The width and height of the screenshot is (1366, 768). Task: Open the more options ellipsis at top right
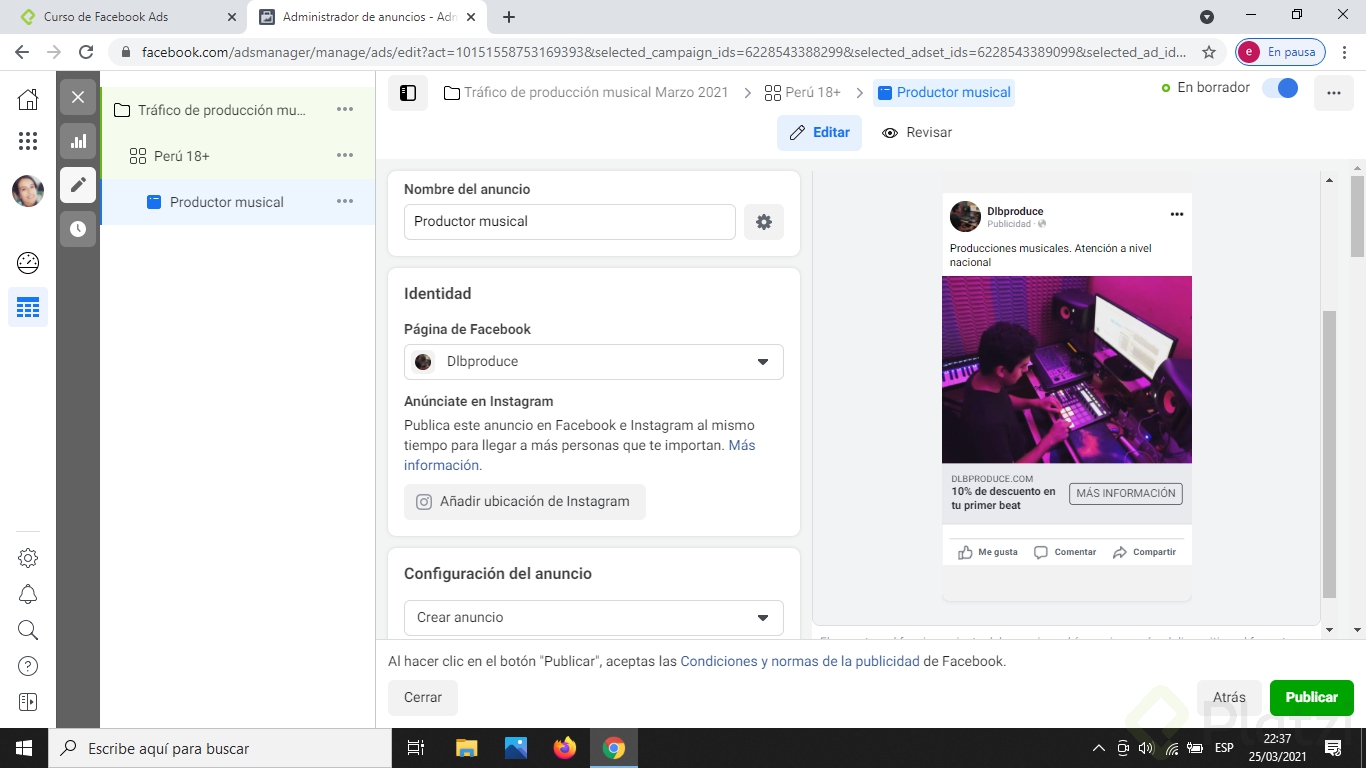[1334, 93]
